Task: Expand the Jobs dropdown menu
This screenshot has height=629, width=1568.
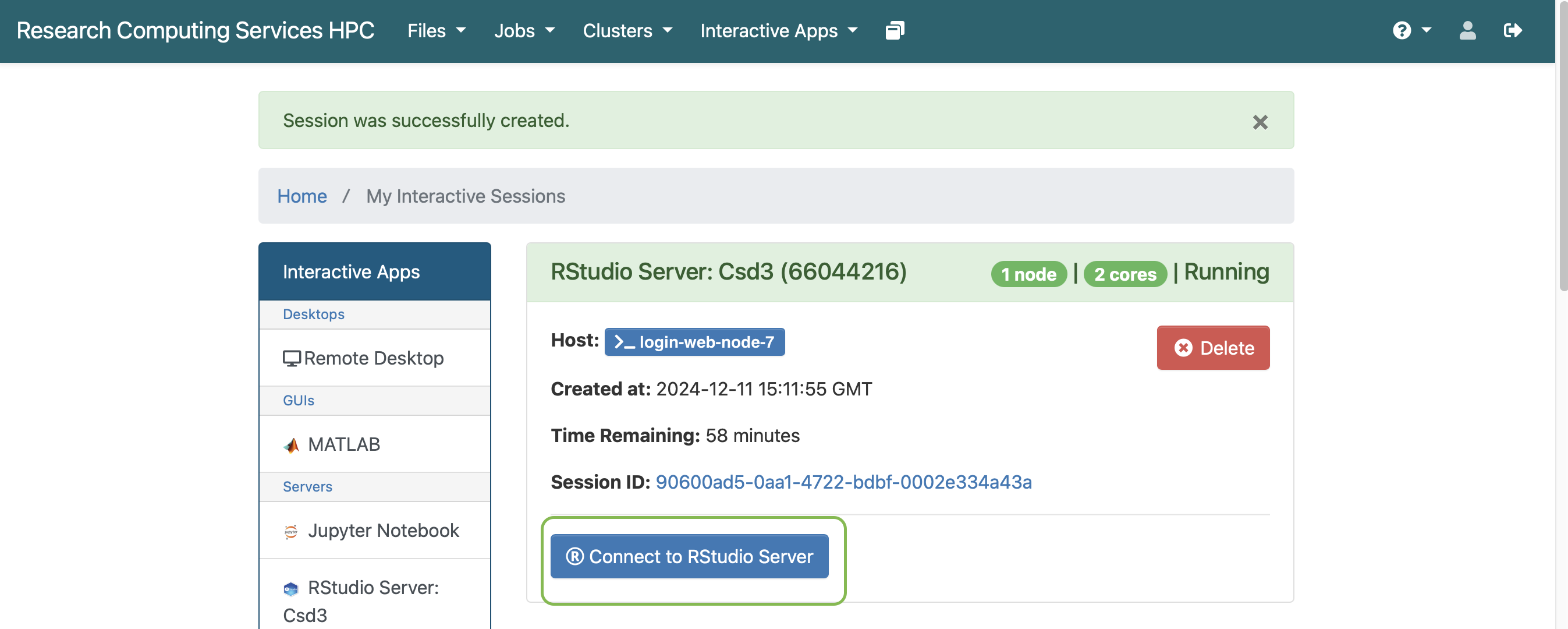Action: [522, 30]
